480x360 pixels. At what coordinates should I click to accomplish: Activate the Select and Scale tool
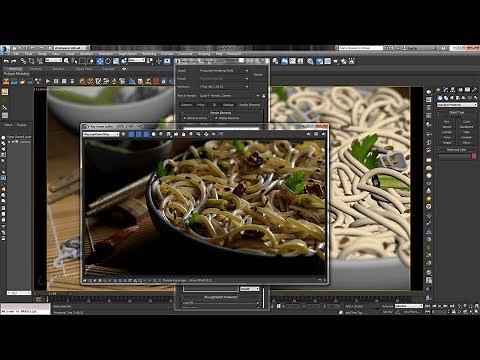[x=116, y=61]
